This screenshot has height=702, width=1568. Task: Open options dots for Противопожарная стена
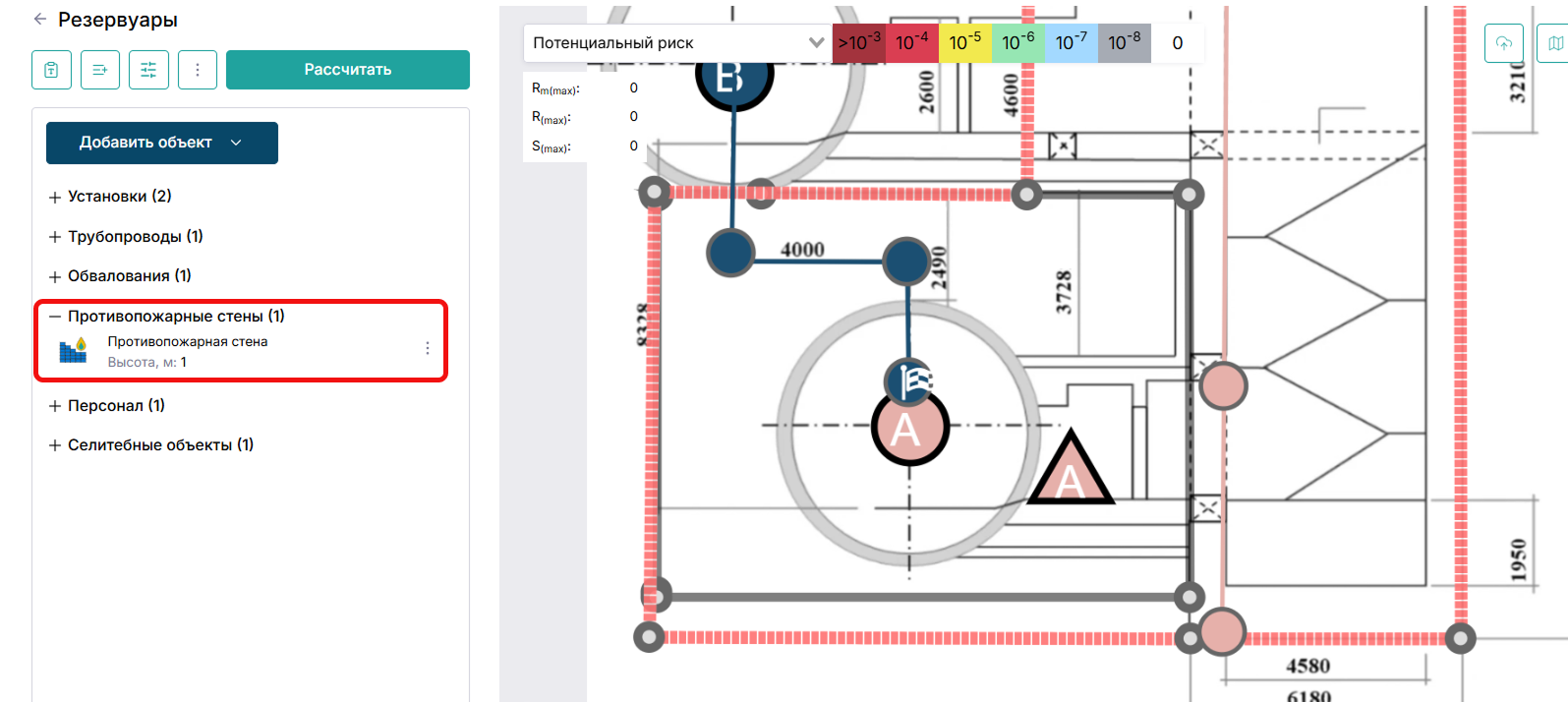pyautogui.click(x=428, y=348)
